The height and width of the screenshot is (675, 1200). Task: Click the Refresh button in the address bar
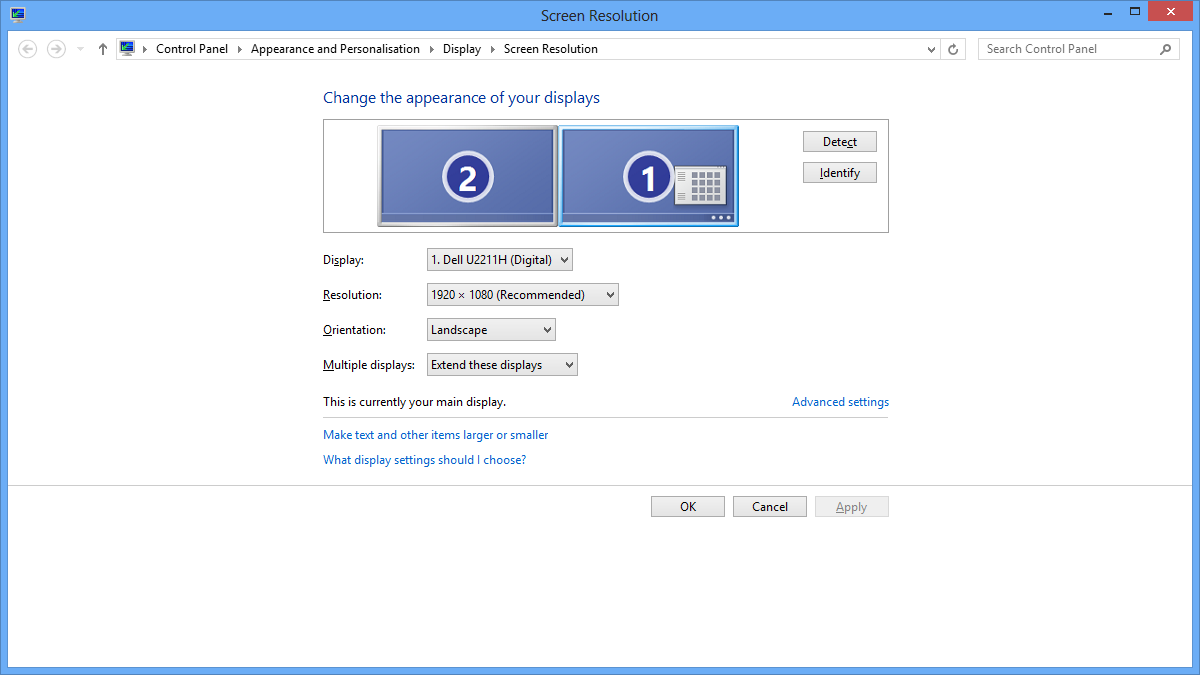click(x=953, y=49)
